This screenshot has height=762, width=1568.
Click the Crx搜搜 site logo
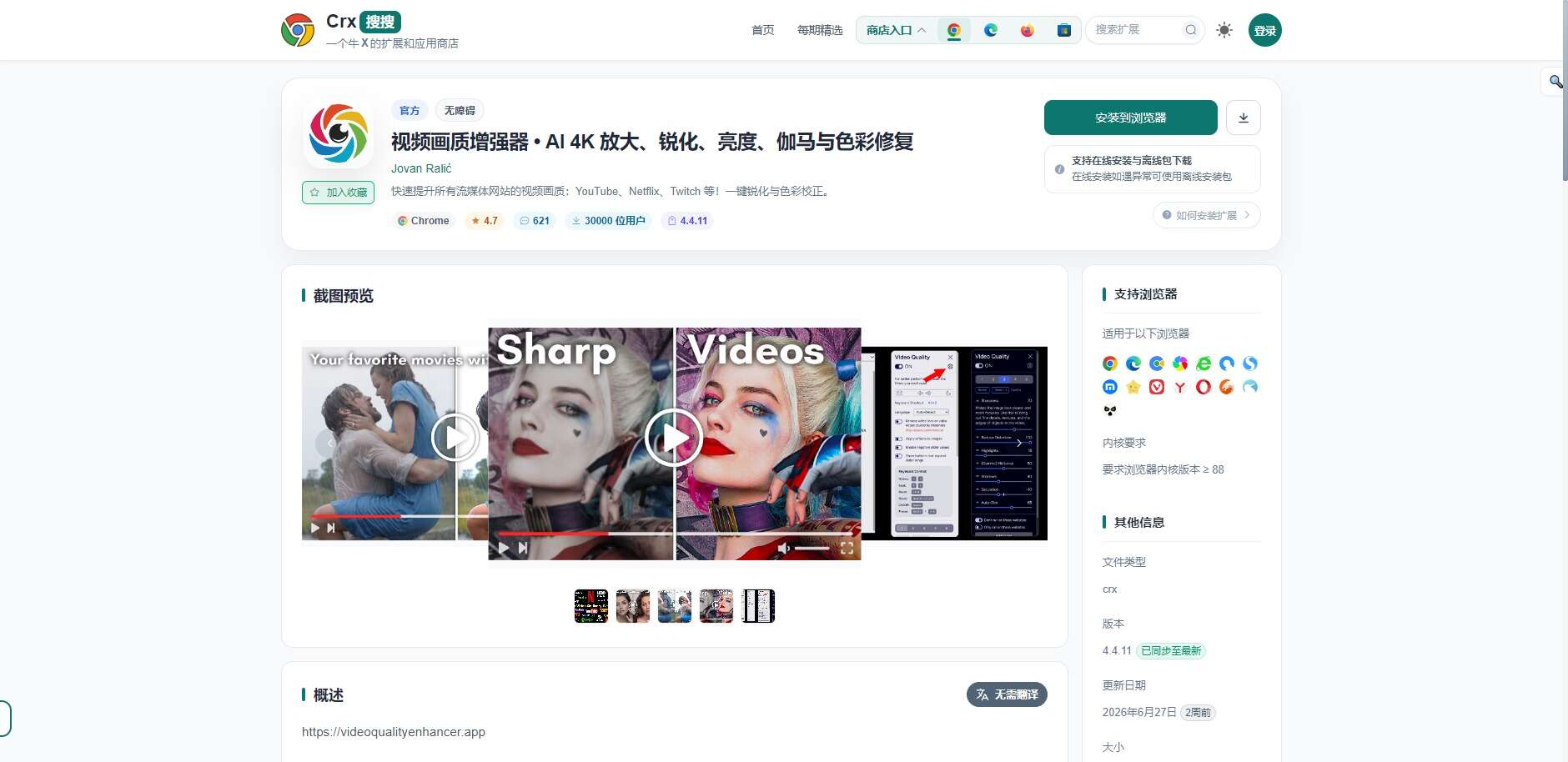[369, 30]
